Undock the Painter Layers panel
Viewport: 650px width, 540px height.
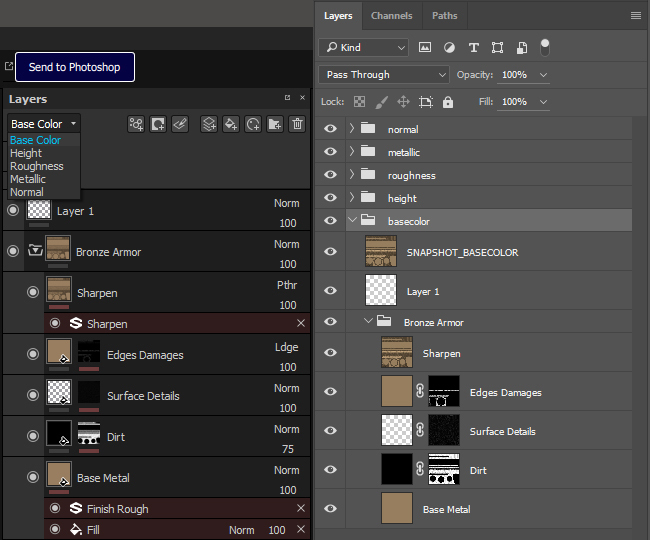(x=287, y=97)
